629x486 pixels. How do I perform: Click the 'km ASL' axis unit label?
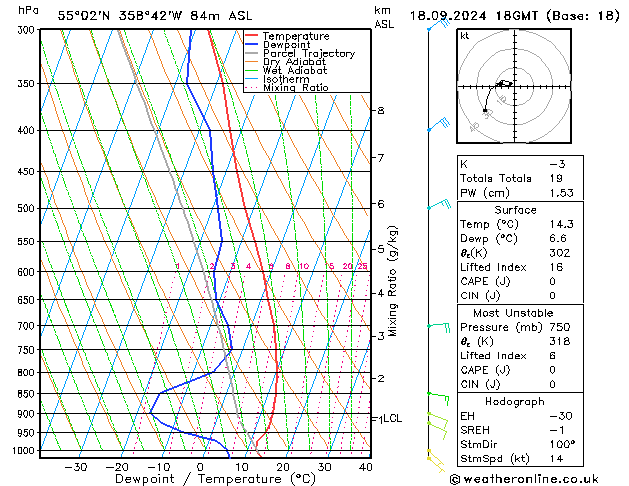click(383, 17)
